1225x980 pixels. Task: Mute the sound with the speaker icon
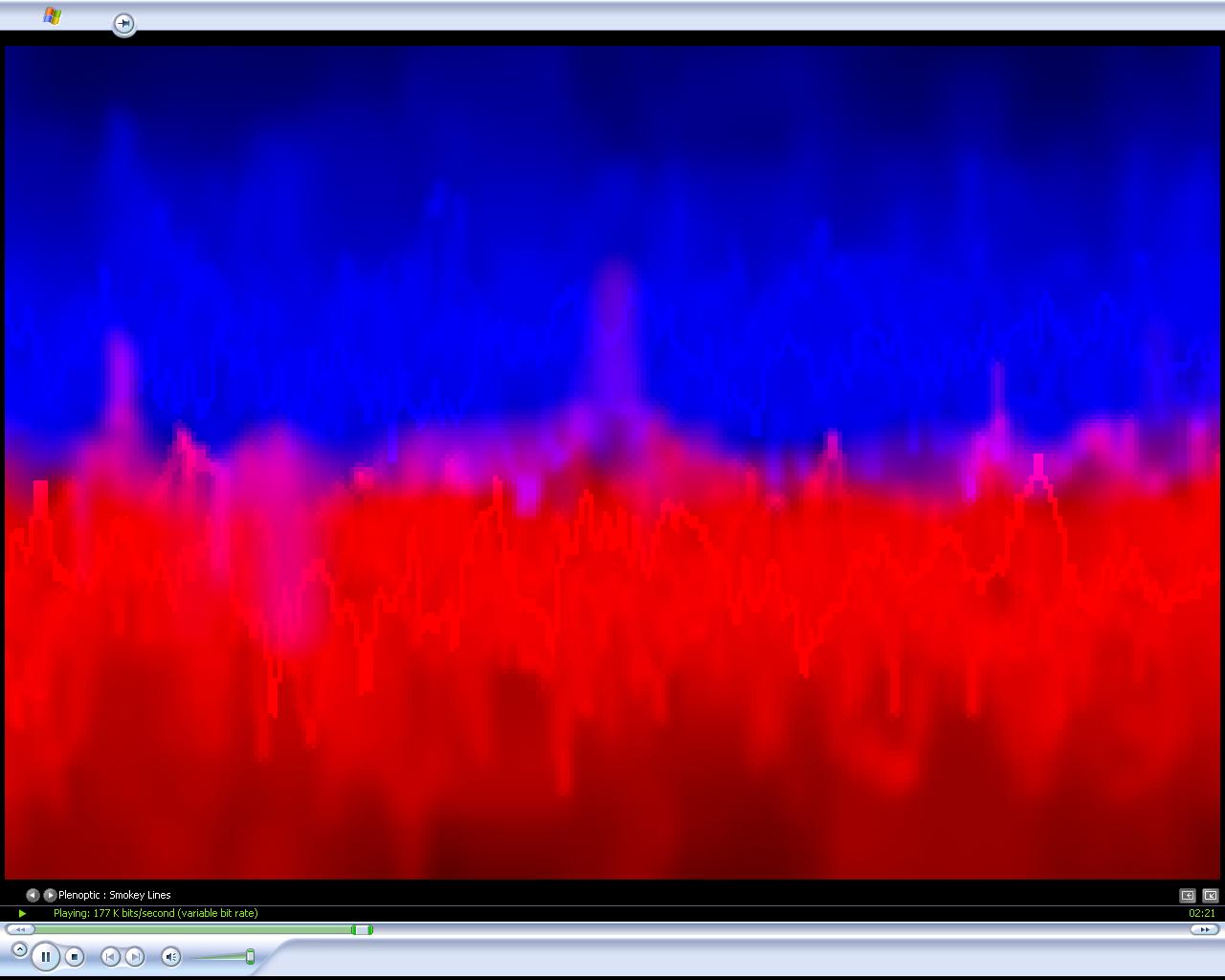click(x=171, y=957)
